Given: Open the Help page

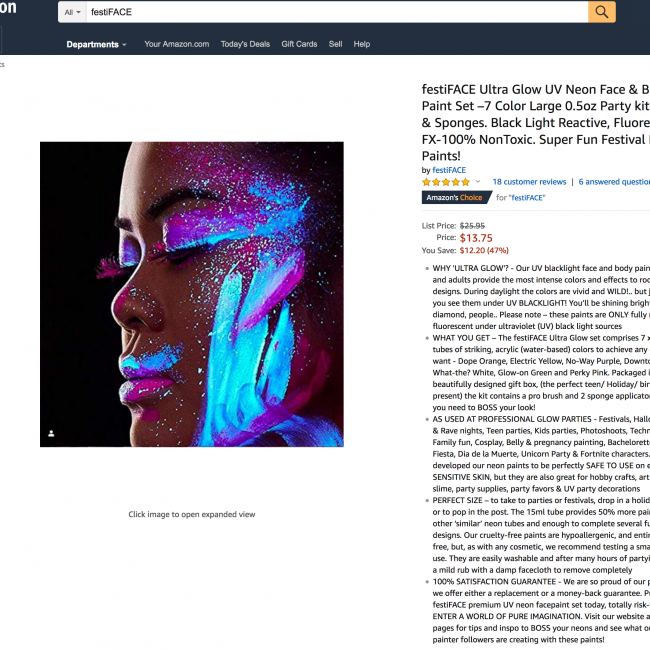Looking at the screenshot, I should point(361,44).
